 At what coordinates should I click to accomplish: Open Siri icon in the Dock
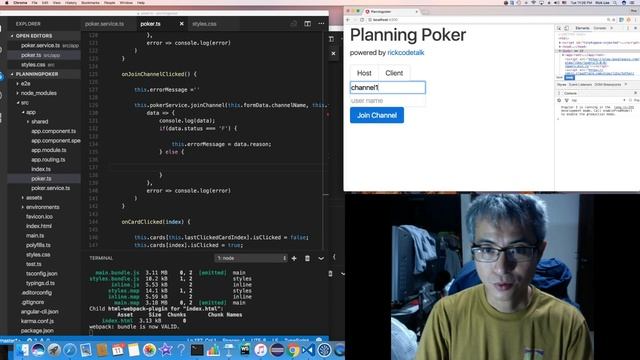pyautogui.click(x=38, y=350)
